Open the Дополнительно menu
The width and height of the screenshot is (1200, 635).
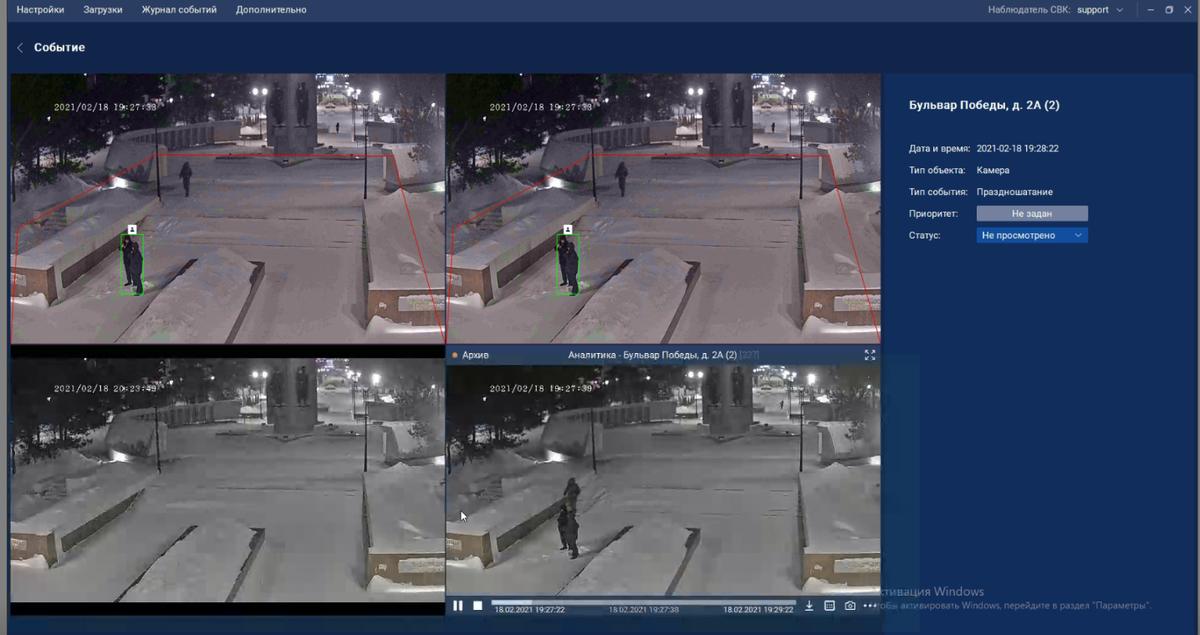(271, 10)
